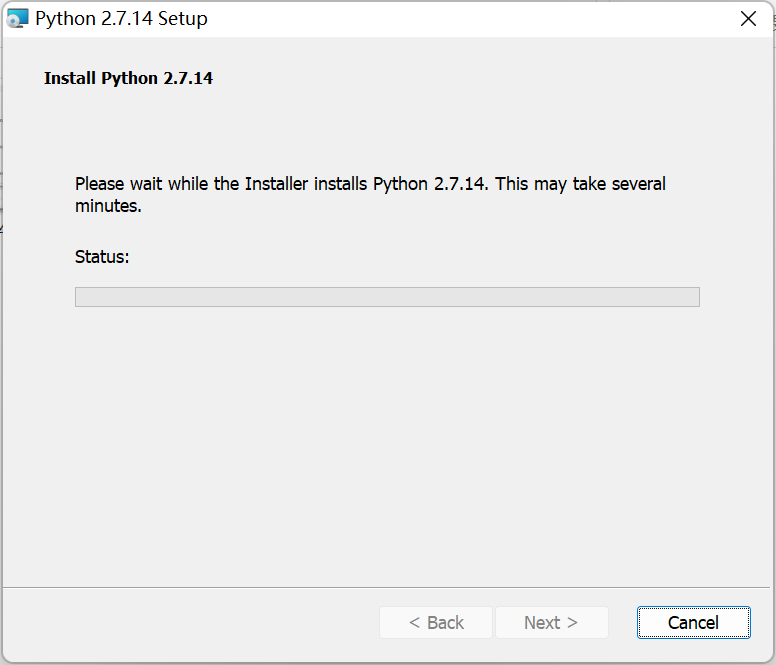776x665 pixels.
Task: Click the blank area below the progress bar
Action: [387, 440]
